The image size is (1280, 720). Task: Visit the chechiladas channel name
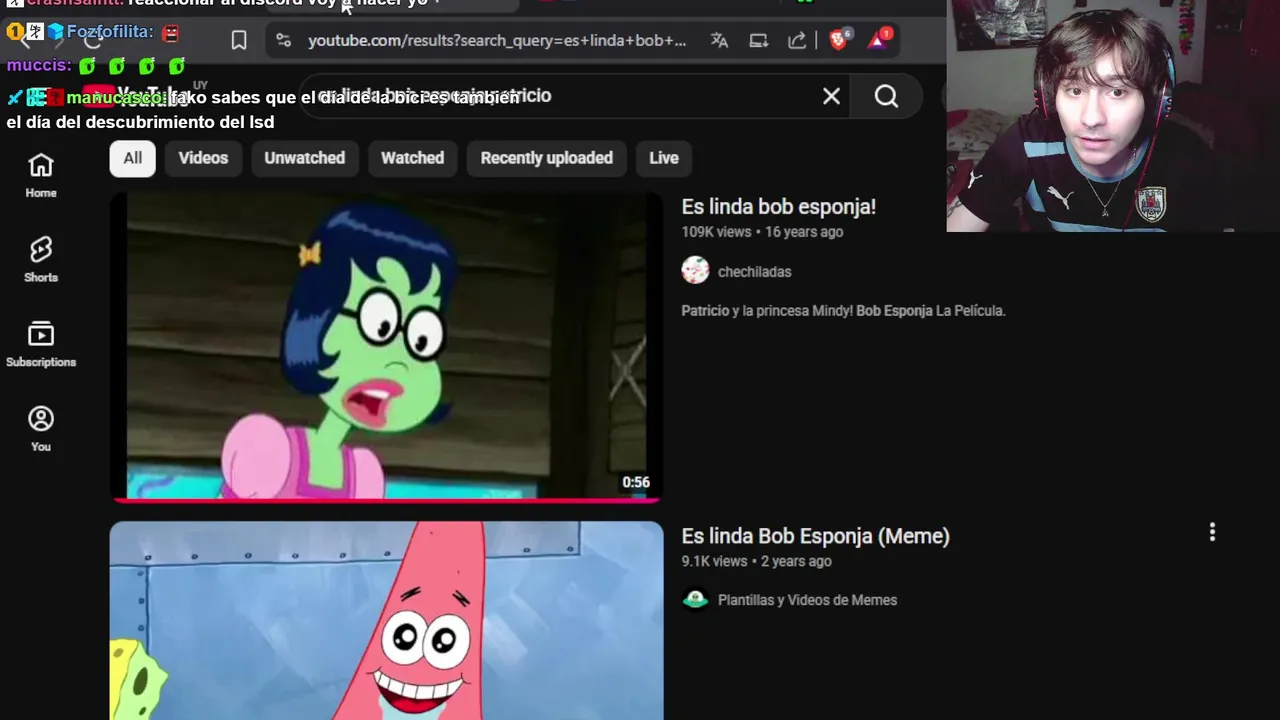coord(754,272)
